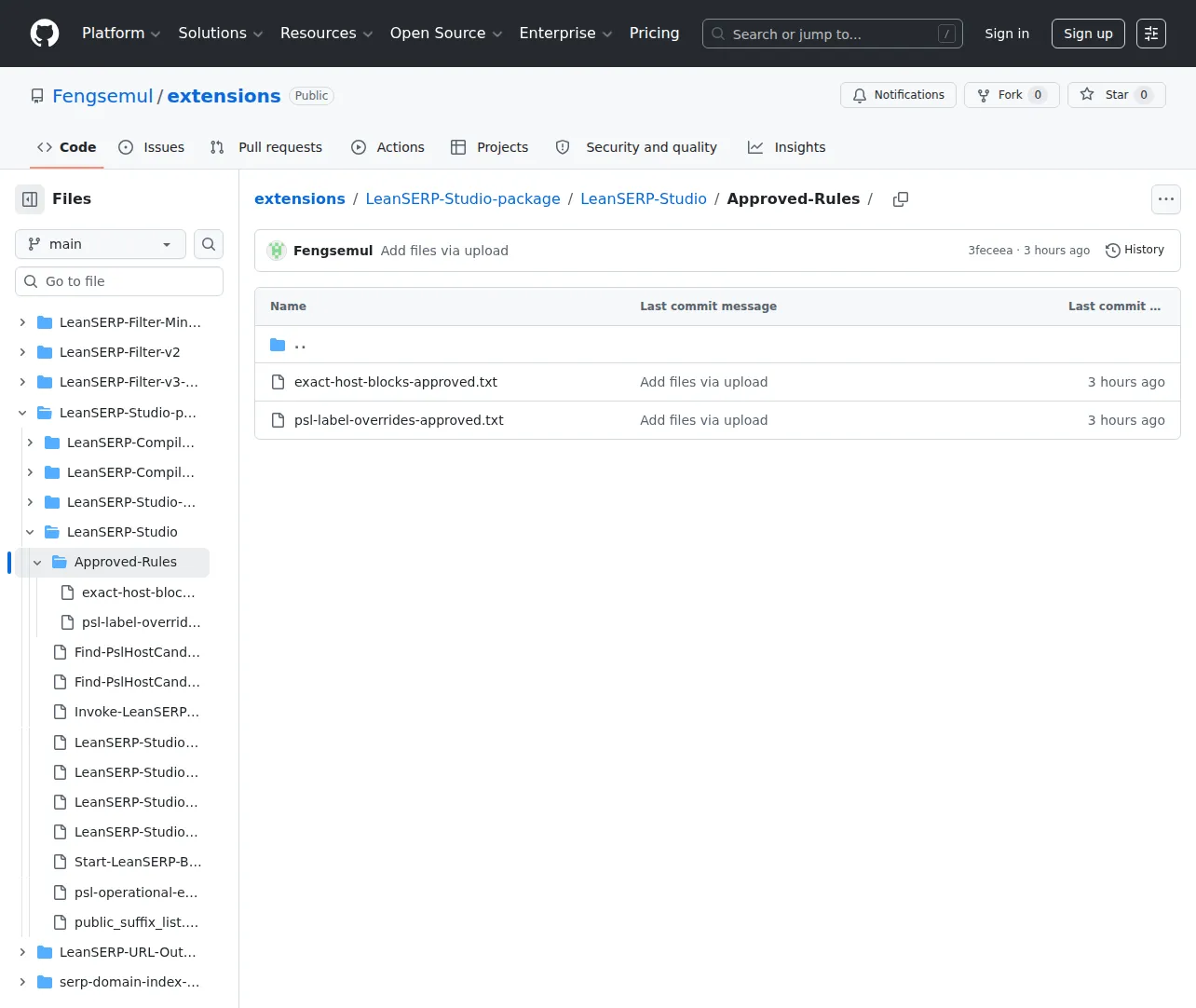Click the LeanSERP-Studio folder icon in tree
Image resolution: width=1196 pixels, height=1008 pixels.
click(x=52, y=532)
